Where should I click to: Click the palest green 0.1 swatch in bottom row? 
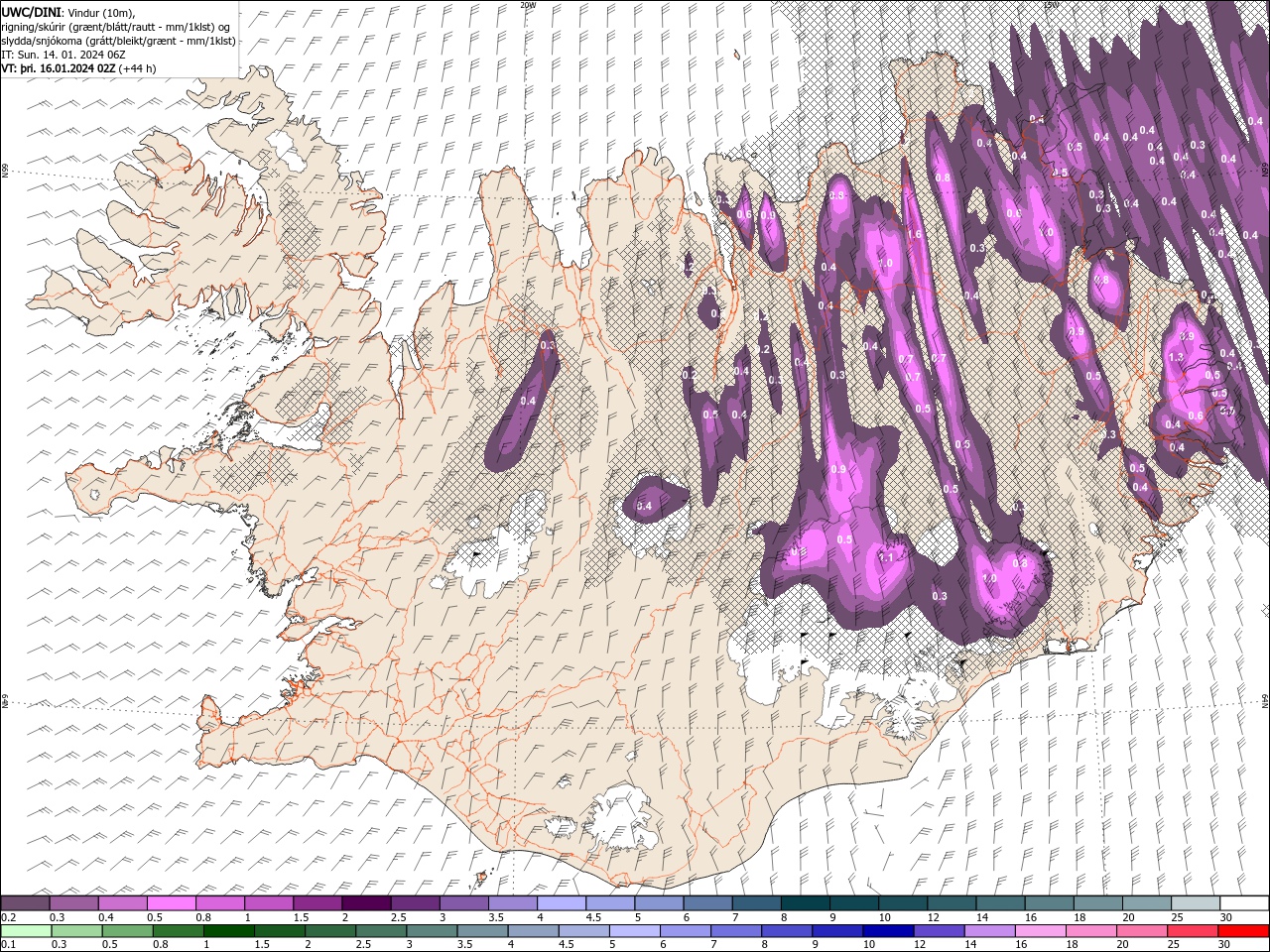click(x=26, y=931)
